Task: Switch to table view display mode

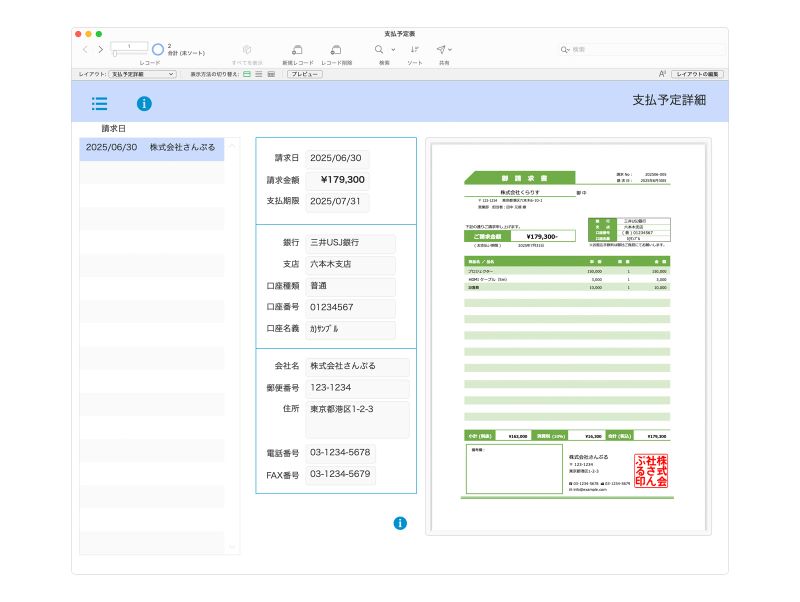Action: pyautogui.click(x=271, y=74)
